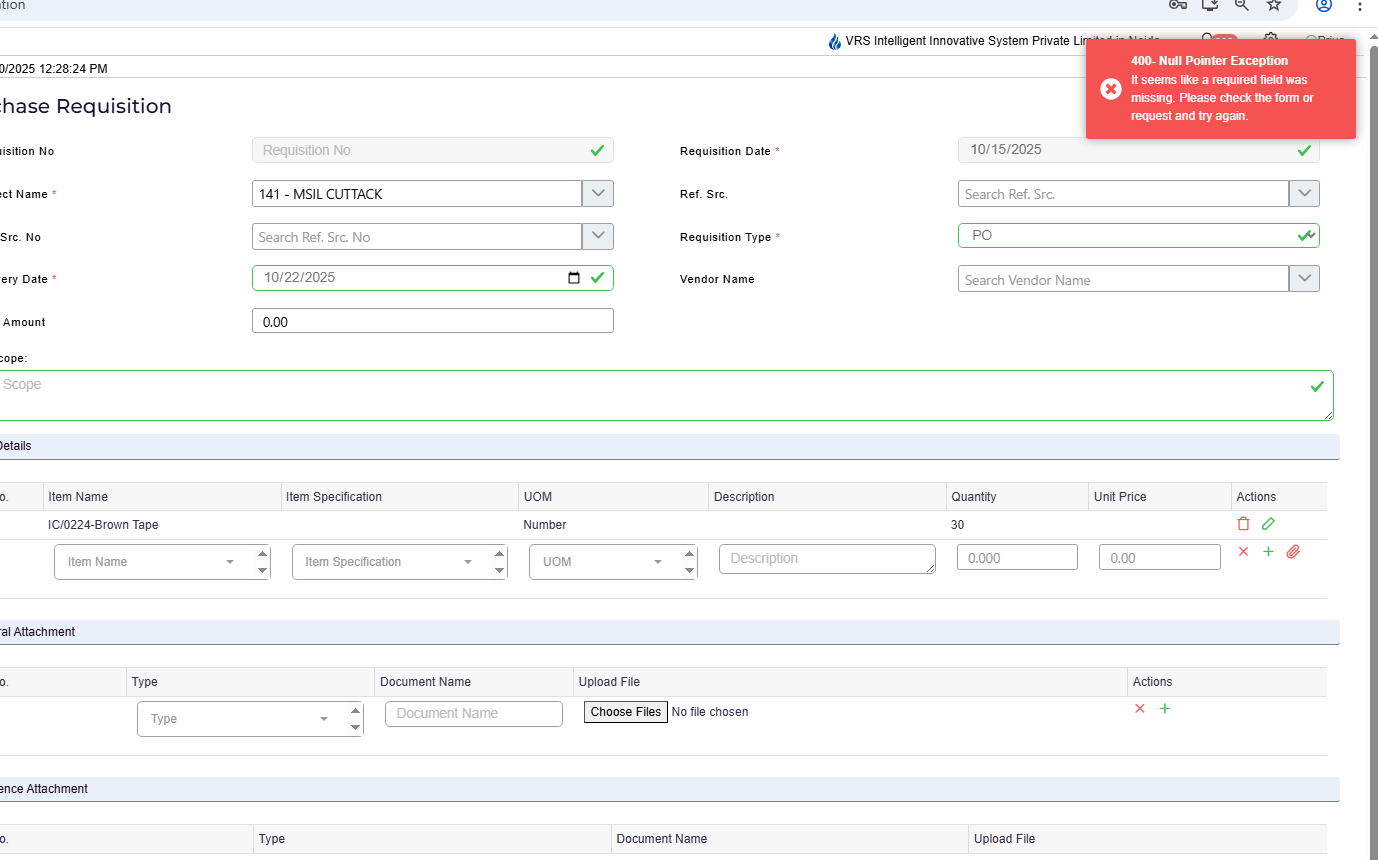1378x860 pixels.
Task: Open the Delivery Date calendar picker
Action: tap(574, 278)
